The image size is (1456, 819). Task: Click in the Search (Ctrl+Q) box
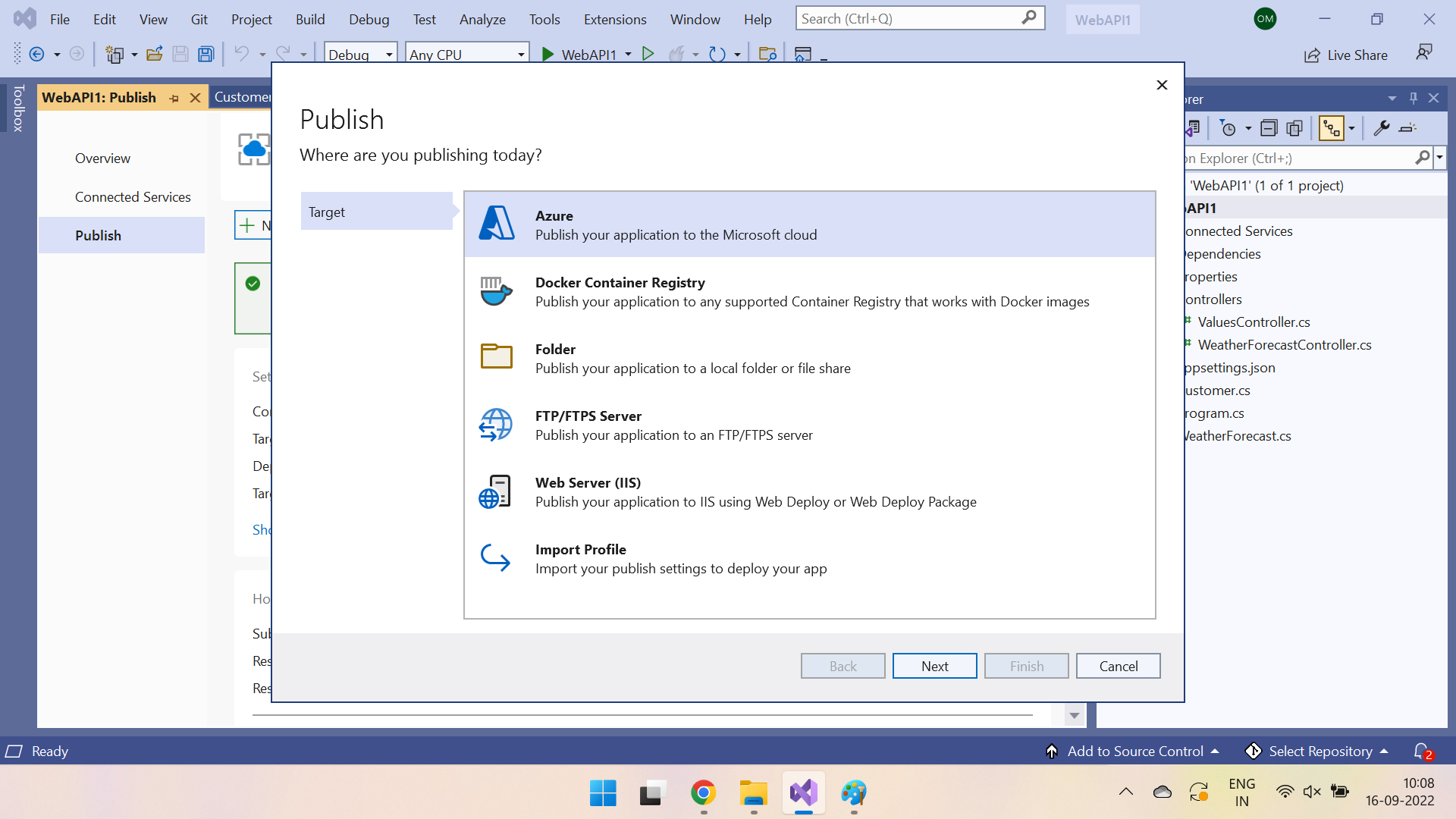point(920,18)
